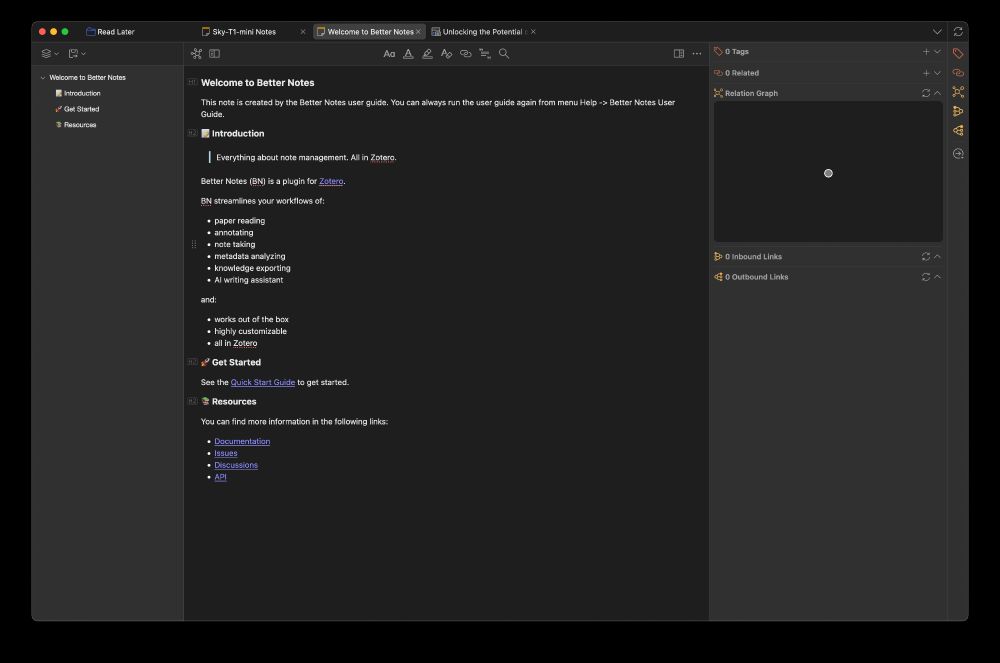Image resolution: width=1000 pixels, height=663 pixels.
Task: Refresh the Inbound Links section
Action: point(926,256)
